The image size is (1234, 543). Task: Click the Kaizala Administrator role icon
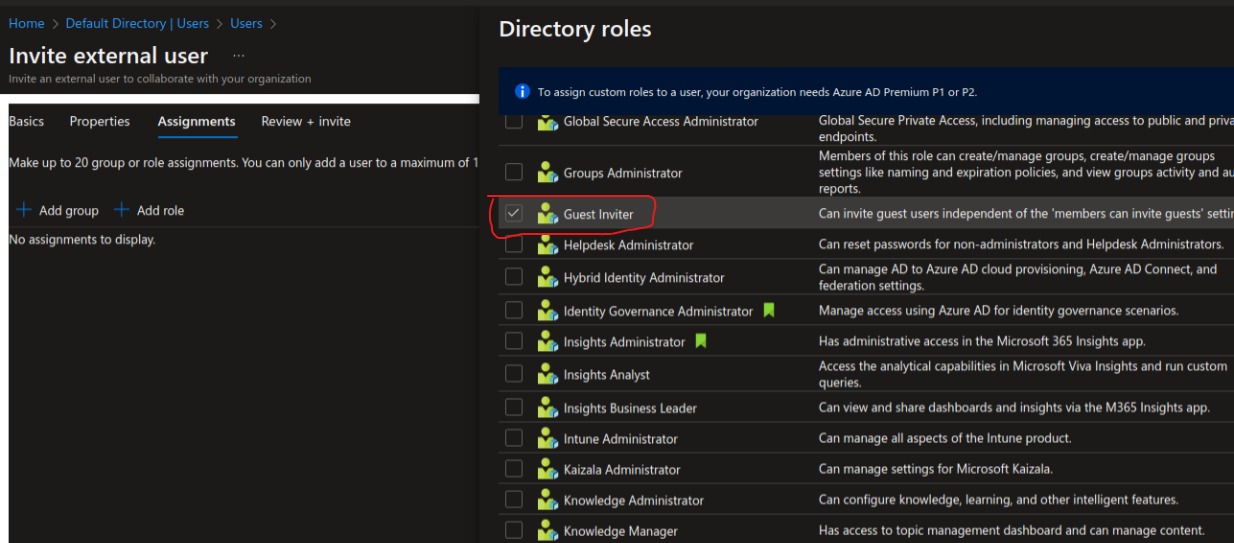[x=546, y=470]
